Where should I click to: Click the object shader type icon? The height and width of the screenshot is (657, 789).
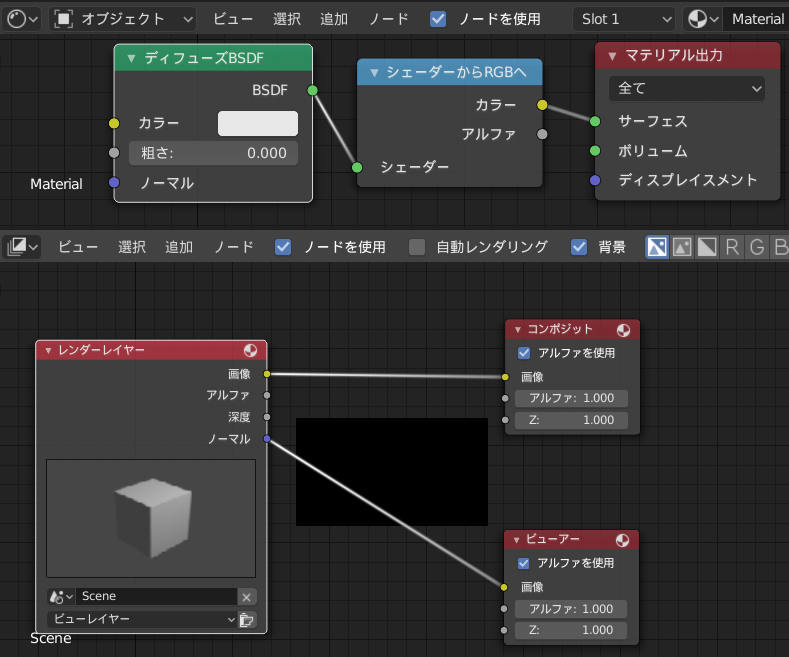pyautogui.click(x=63, y=19)
